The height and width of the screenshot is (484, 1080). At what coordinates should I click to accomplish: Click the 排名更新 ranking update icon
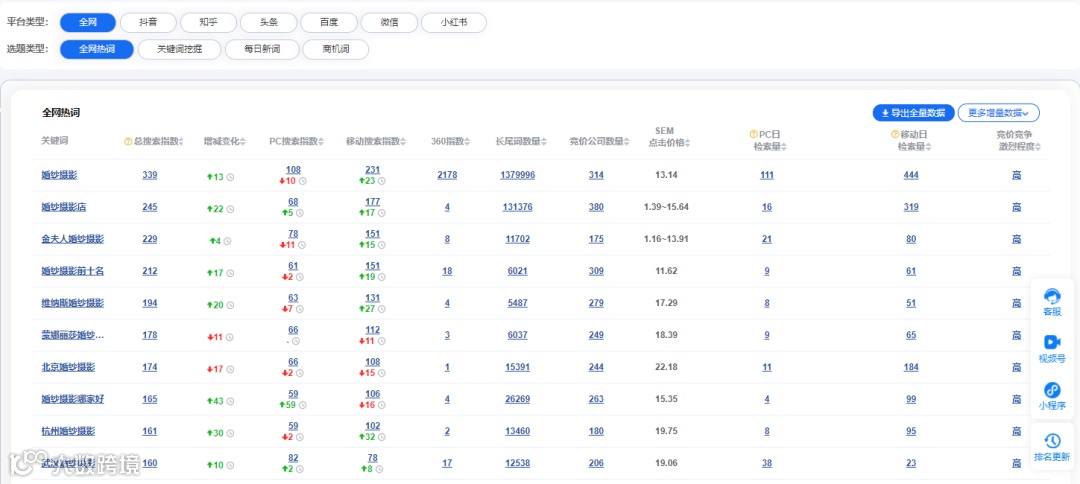pyautogui.click(x=1052, y=441)
